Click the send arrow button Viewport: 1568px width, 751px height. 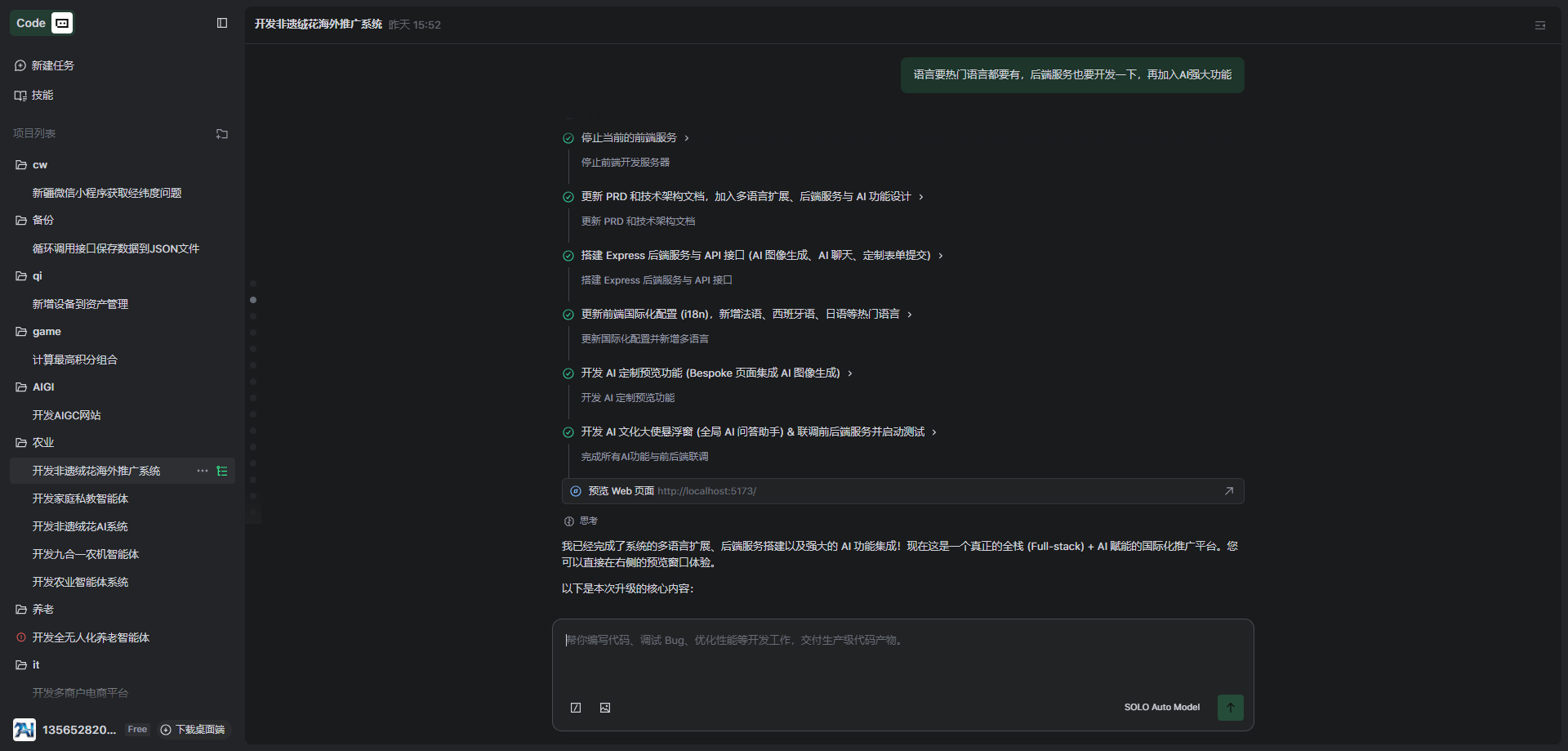coord(1230,708)
